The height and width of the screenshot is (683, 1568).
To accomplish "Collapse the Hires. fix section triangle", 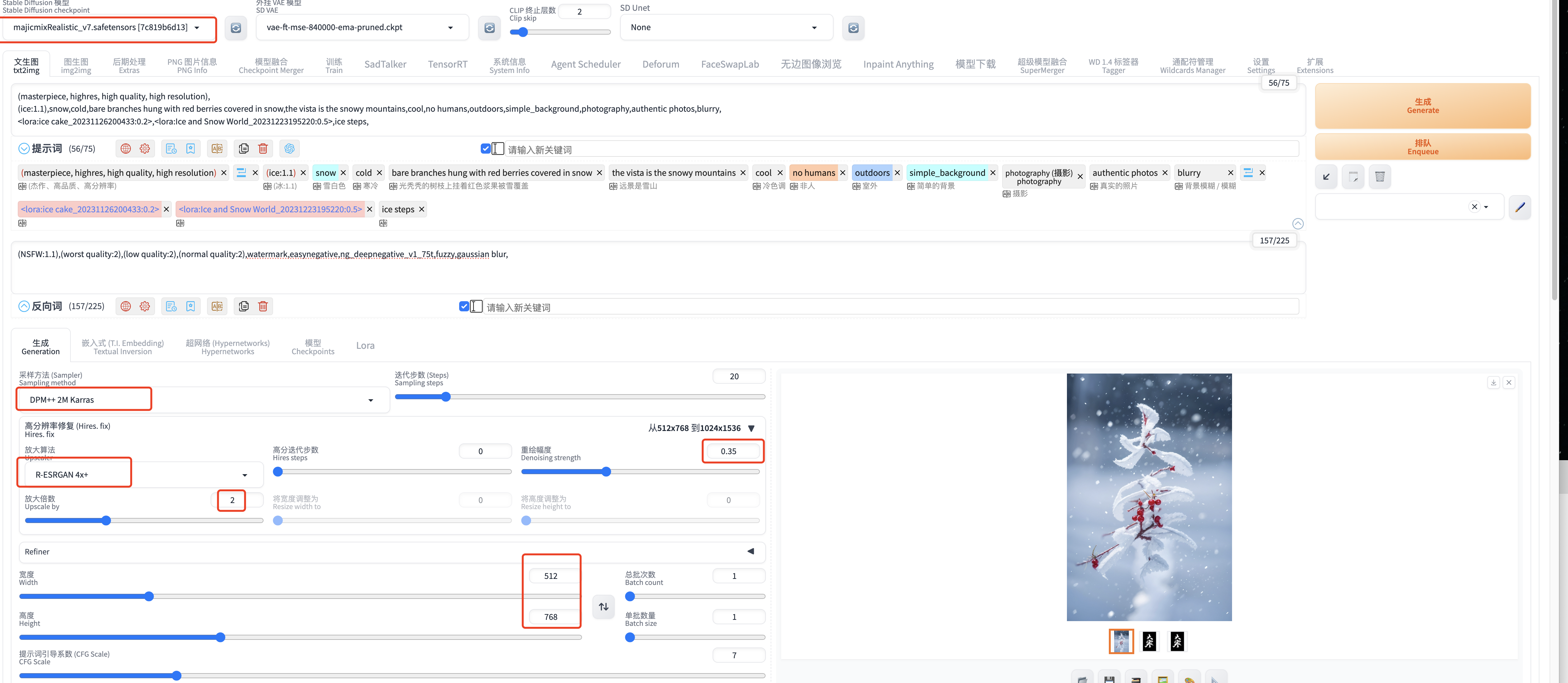I will pos(751,428).
